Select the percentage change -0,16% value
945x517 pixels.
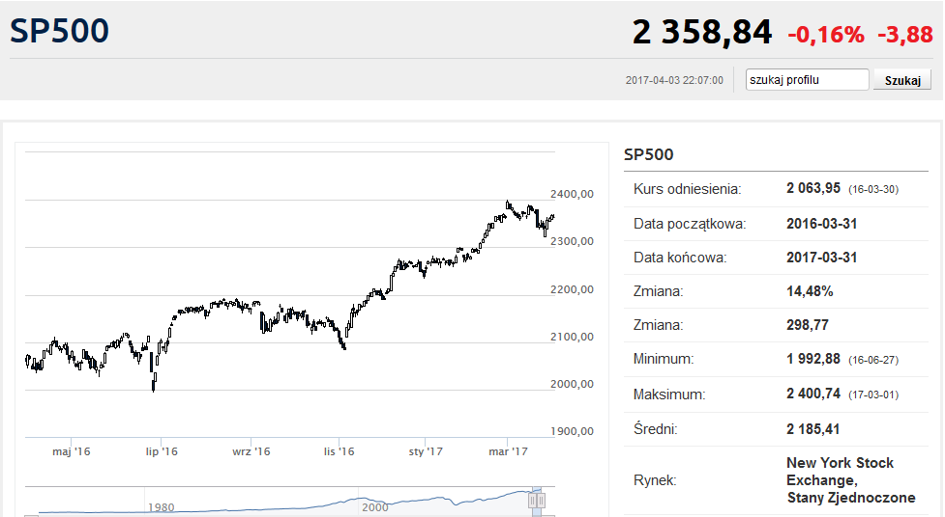pos(826,34)
